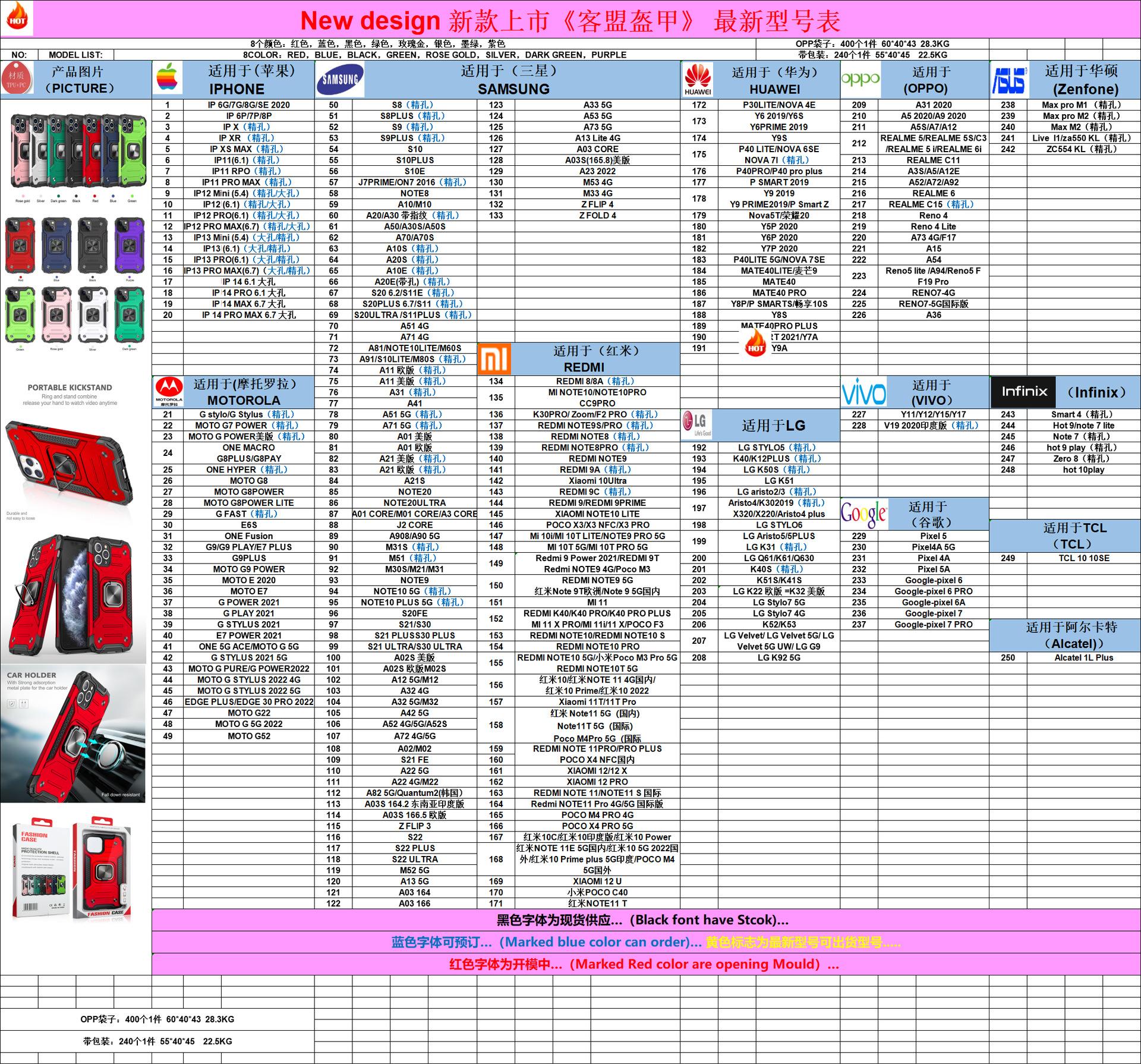Image resolution: width=1141 pixels, height=1064 pixels.
Task: Select the "LG STYLO6" cell
Action: pyautogui.click(x=778, y=525)
